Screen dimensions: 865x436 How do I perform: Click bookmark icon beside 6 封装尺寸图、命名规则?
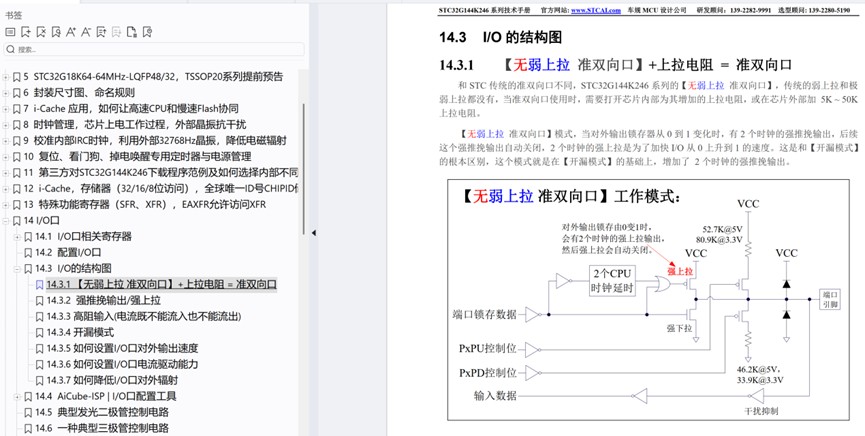click(16, 93)
